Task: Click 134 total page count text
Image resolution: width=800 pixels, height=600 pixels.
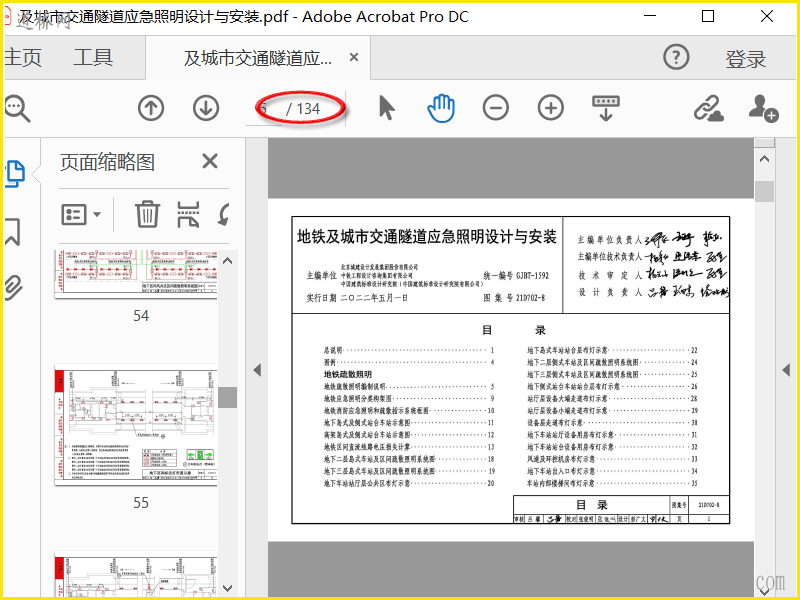Action: point(308,109)
